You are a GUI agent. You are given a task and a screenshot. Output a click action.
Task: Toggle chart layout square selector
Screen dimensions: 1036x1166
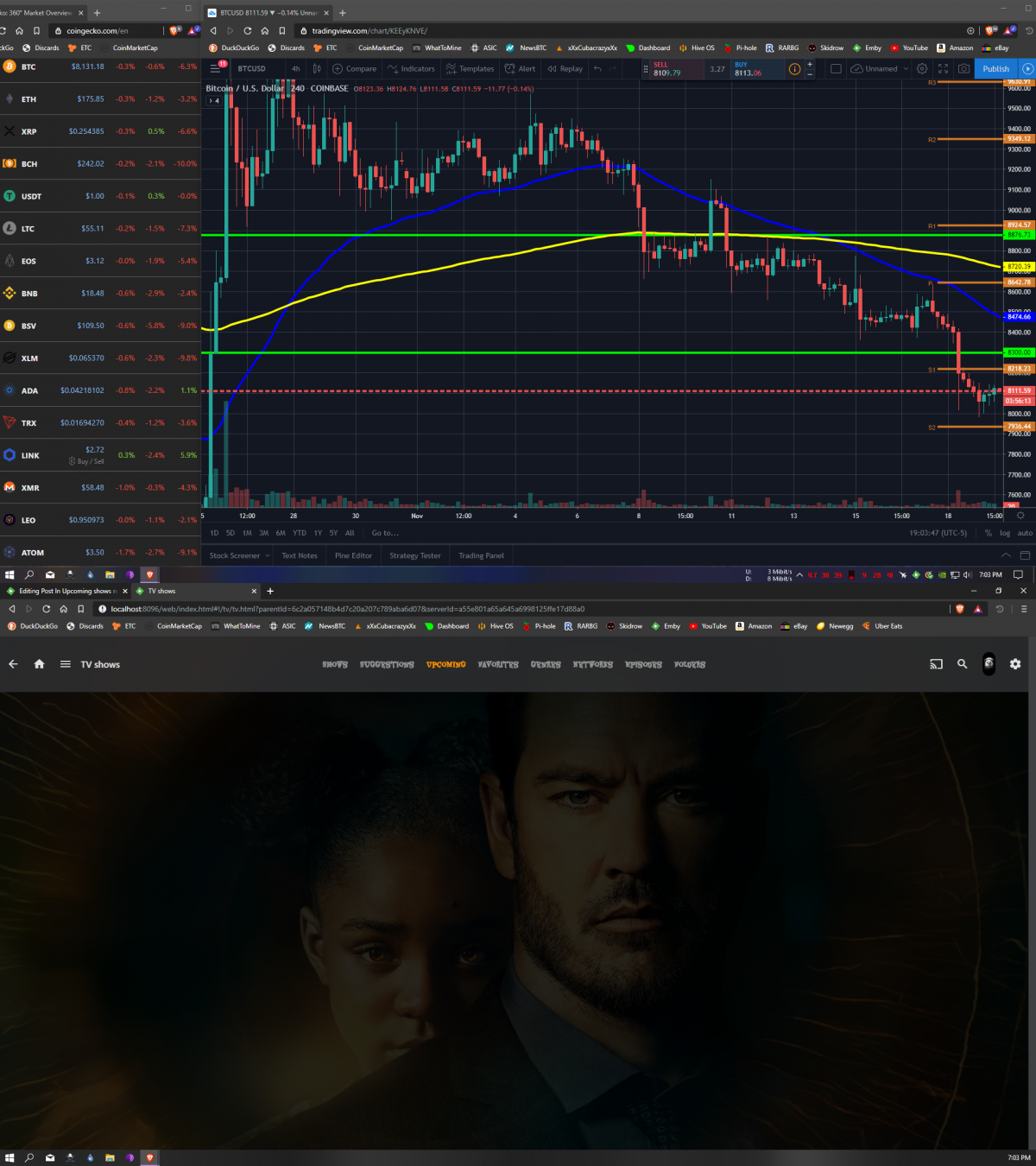tap(836, 68)
